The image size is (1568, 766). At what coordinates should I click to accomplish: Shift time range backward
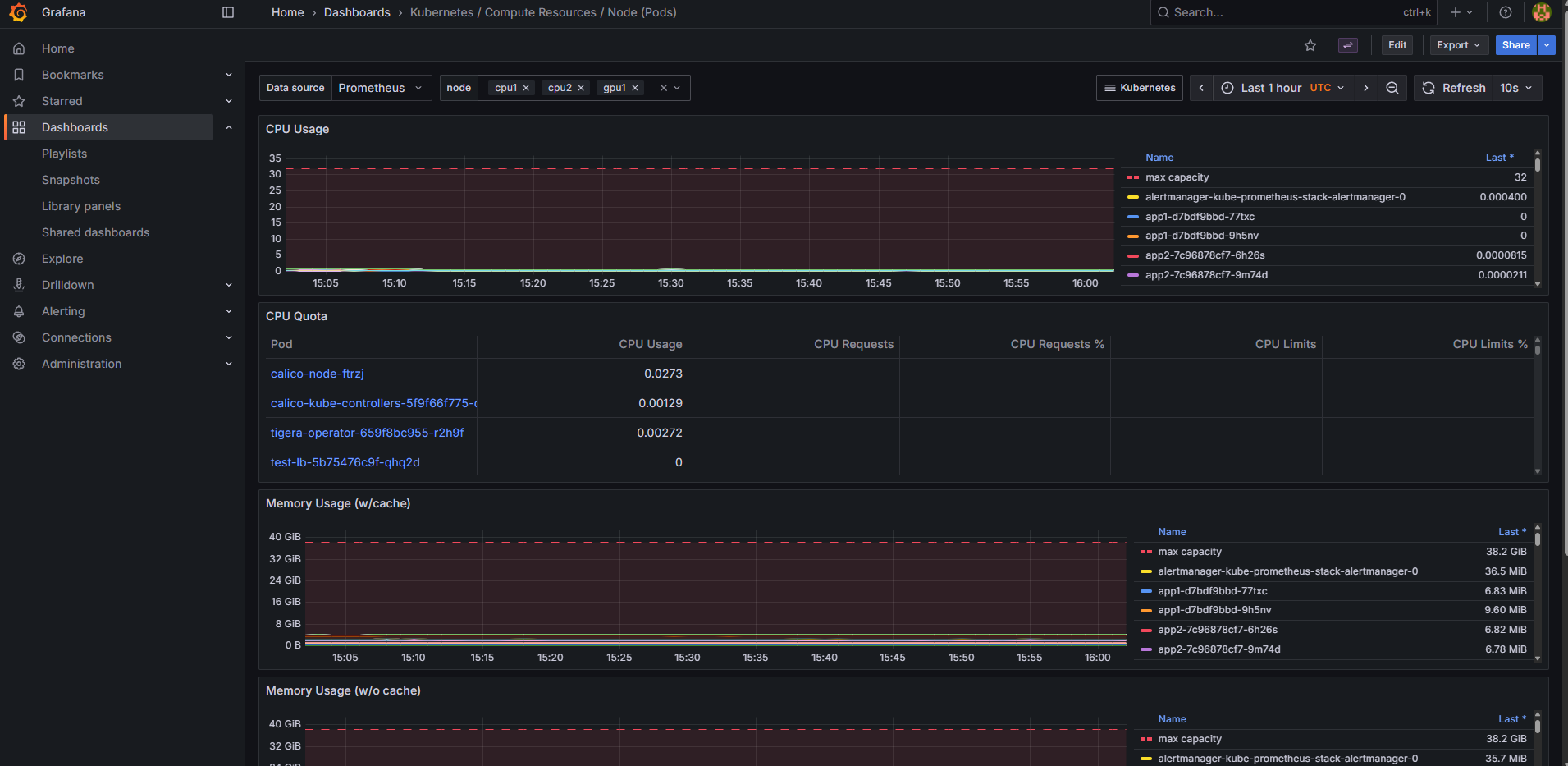click(1201, 88)
